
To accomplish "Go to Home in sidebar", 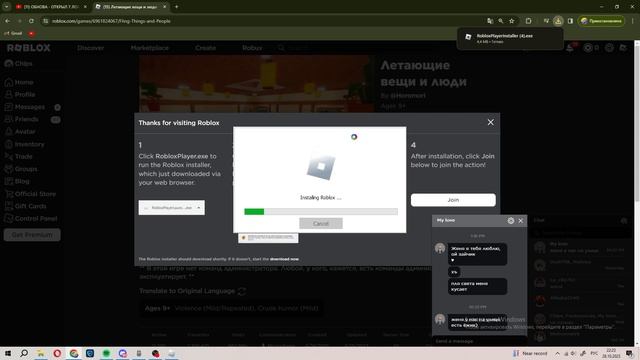I will 20,82.
